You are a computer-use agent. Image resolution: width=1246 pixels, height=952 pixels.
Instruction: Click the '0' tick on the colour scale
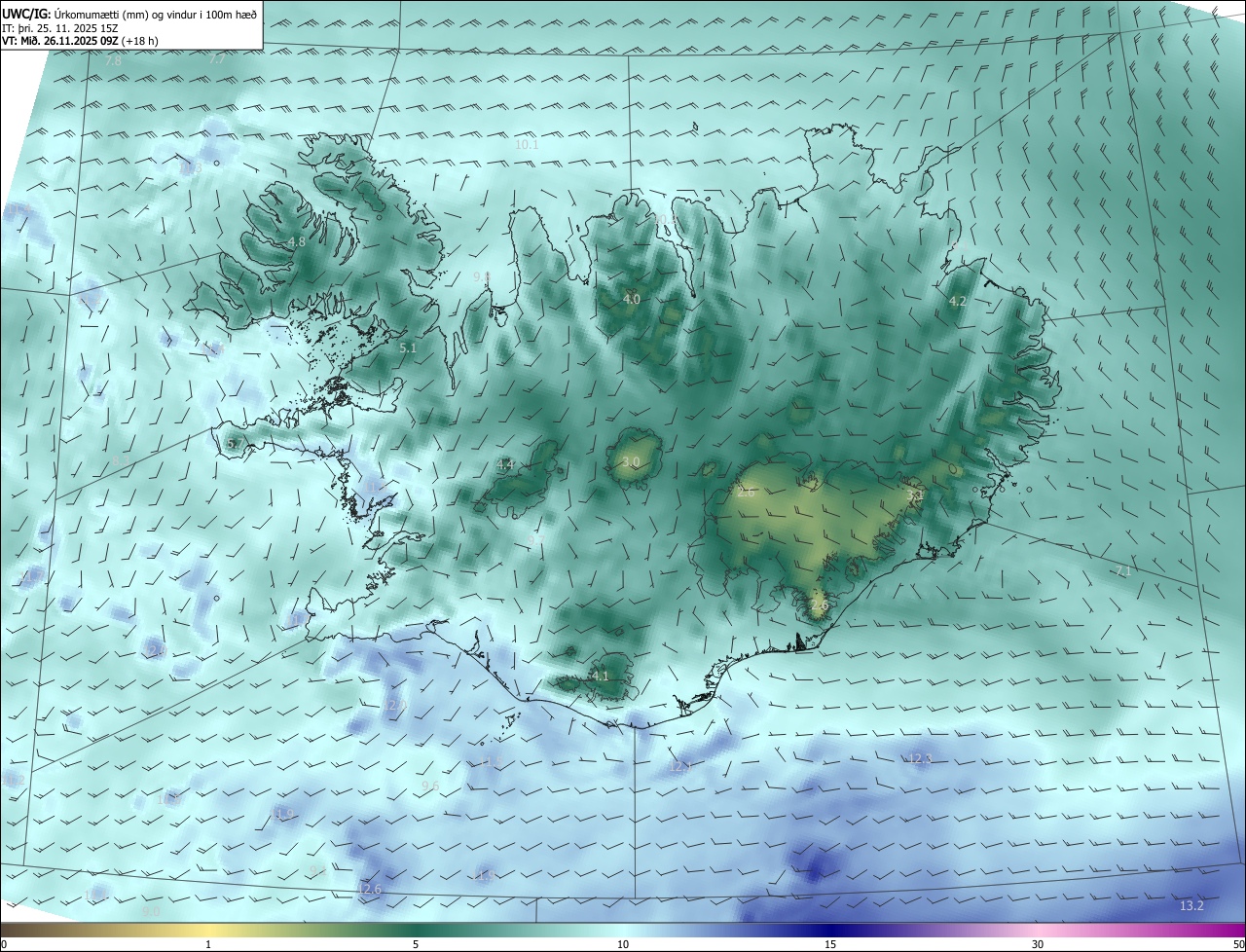tap(4, 944)
